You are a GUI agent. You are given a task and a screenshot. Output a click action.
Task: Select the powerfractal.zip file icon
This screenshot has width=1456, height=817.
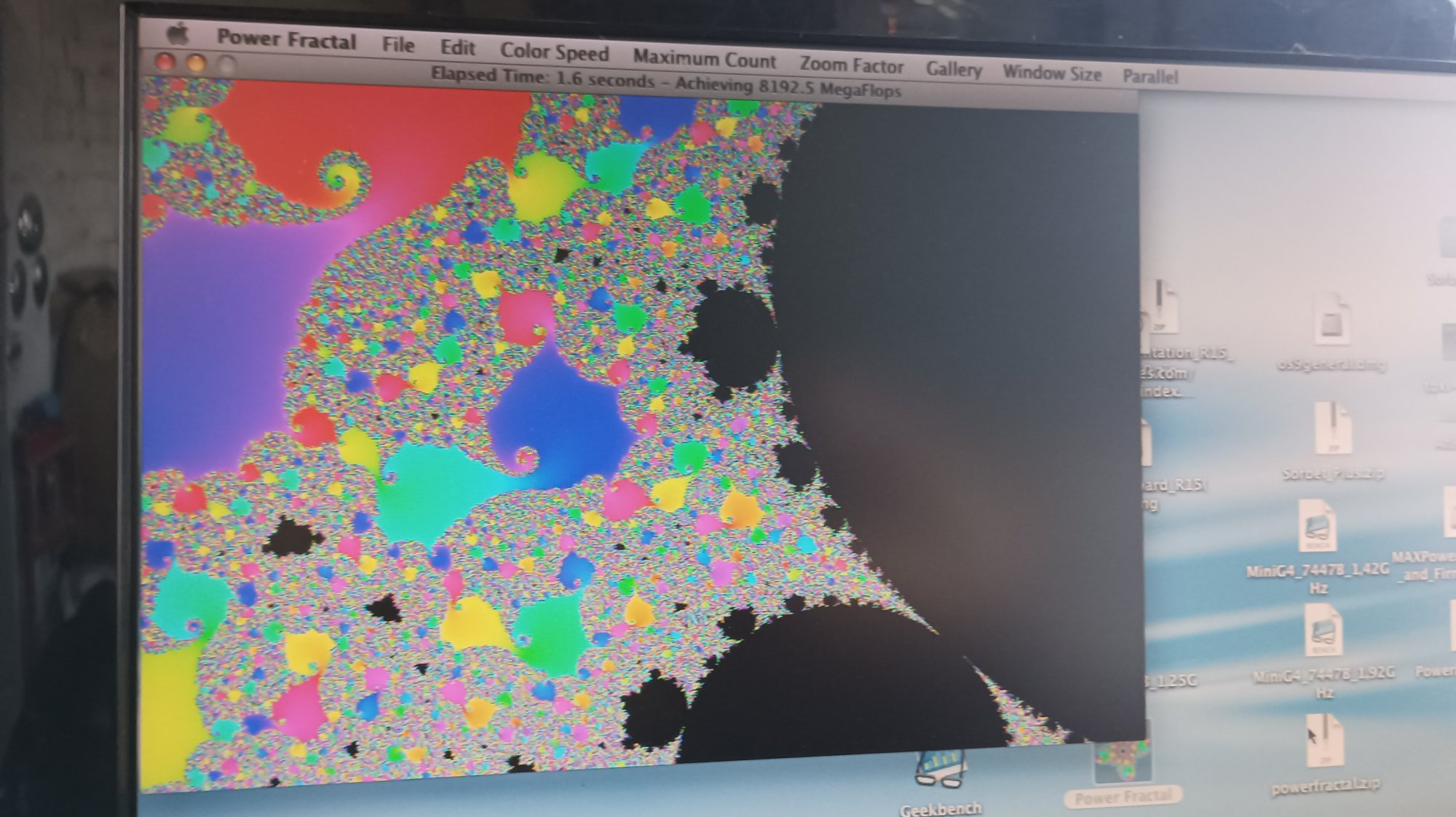[x=1324, y=741]
